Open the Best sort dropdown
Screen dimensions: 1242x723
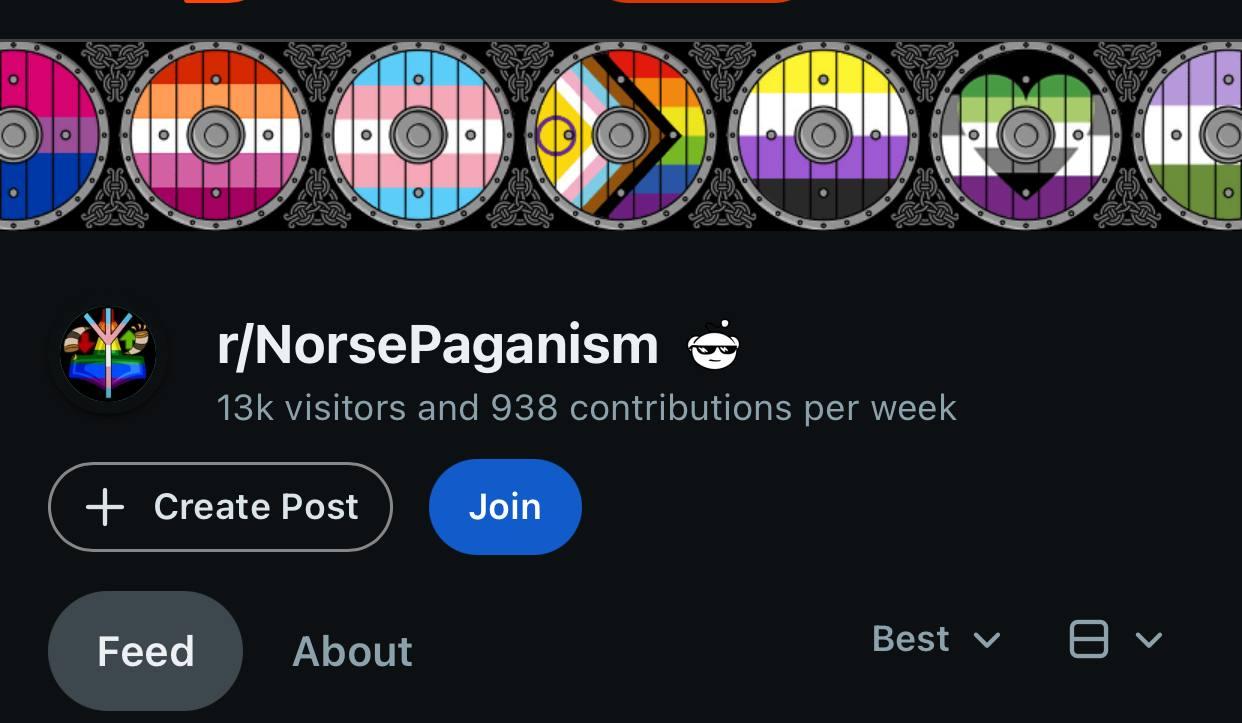[x=936, y=639]
